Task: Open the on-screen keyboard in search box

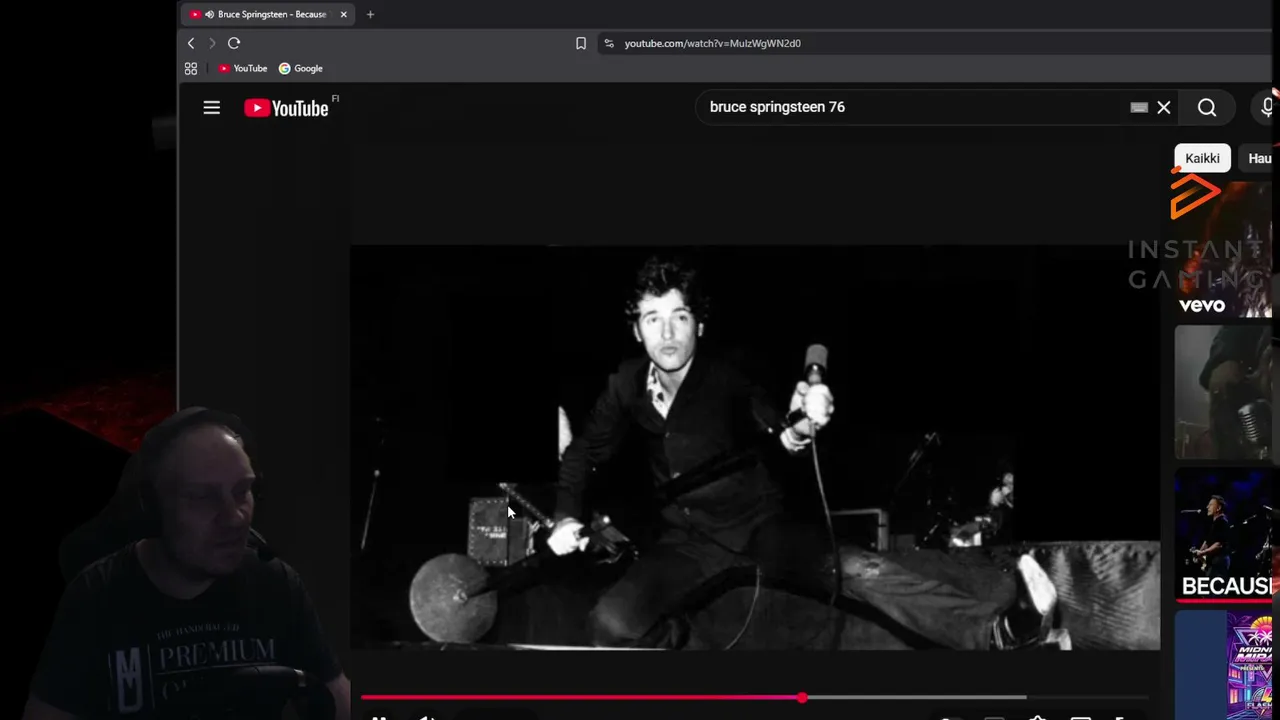Action: (x=1139, y=107)
